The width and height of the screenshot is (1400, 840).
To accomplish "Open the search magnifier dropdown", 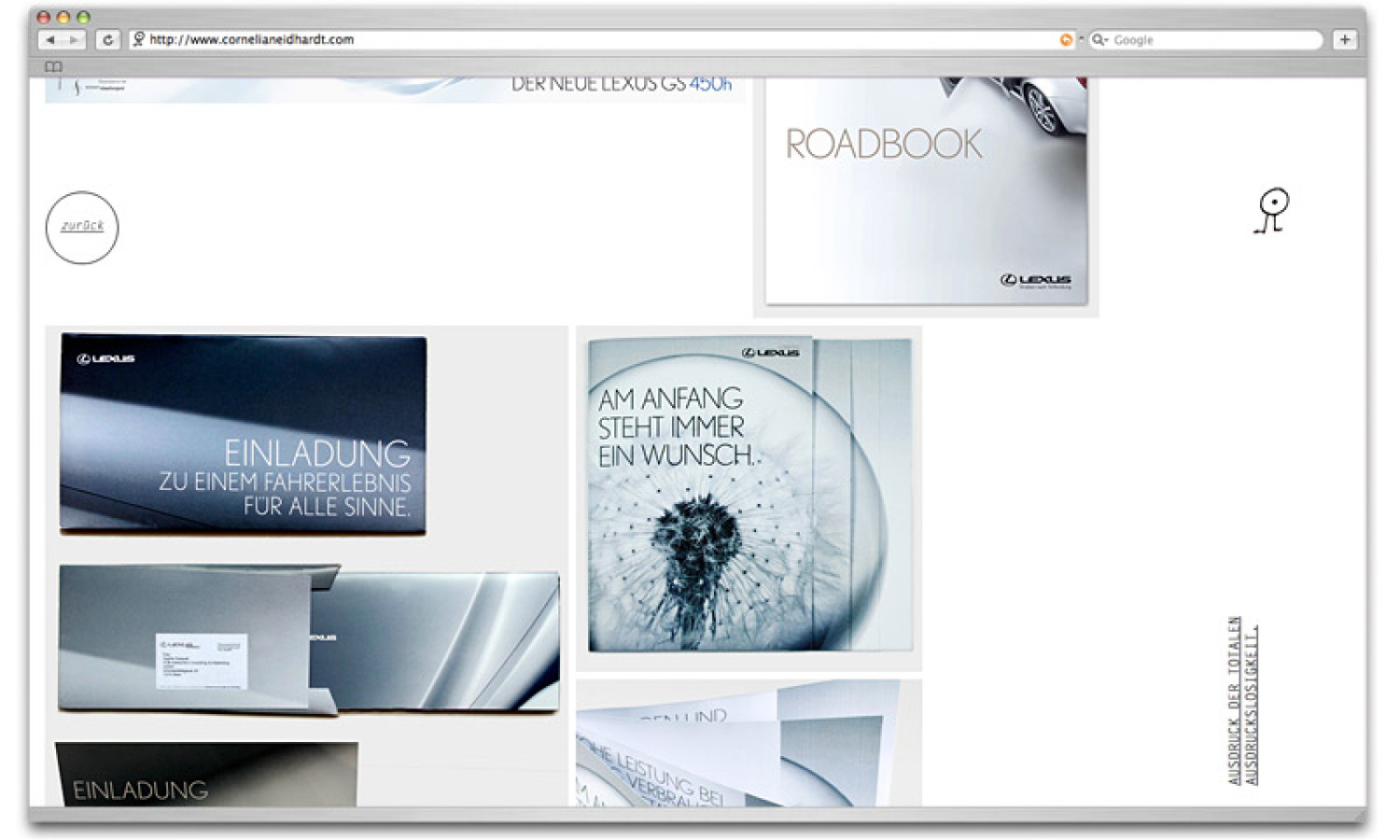I will [1099, 40].
